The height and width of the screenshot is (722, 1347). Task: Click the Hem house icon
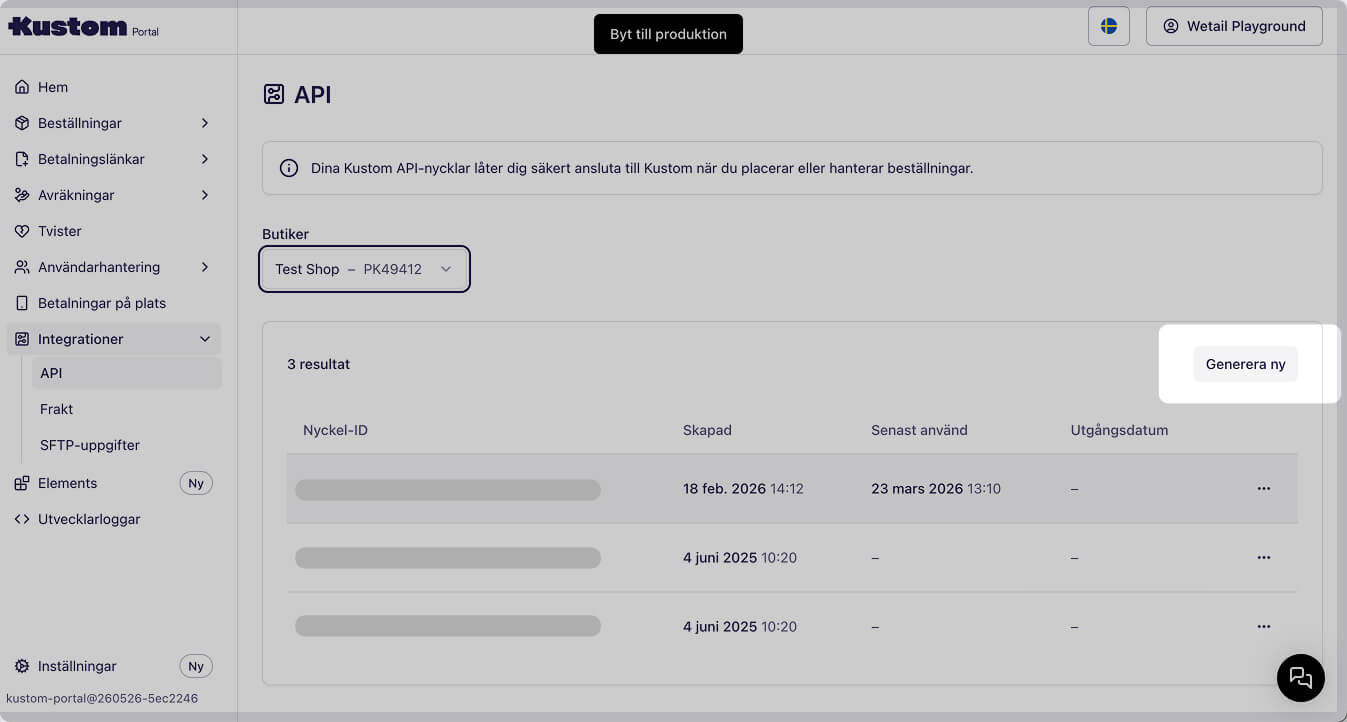tap(22, 87)
